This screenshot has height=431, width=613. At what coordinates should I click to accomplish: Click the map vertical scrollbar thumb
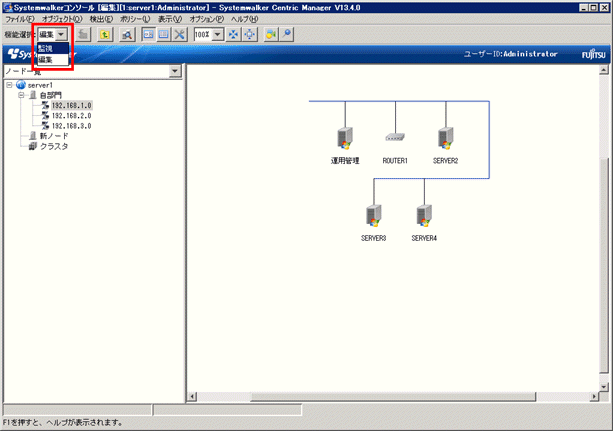coord(604,266)
